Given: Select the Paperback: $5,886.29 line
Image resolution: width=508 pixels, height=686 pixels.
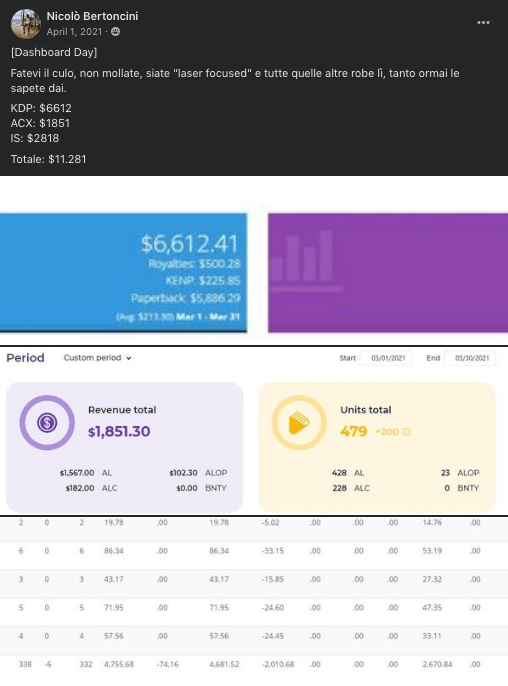Looking at the screenshot, I should tap(186, 298).
